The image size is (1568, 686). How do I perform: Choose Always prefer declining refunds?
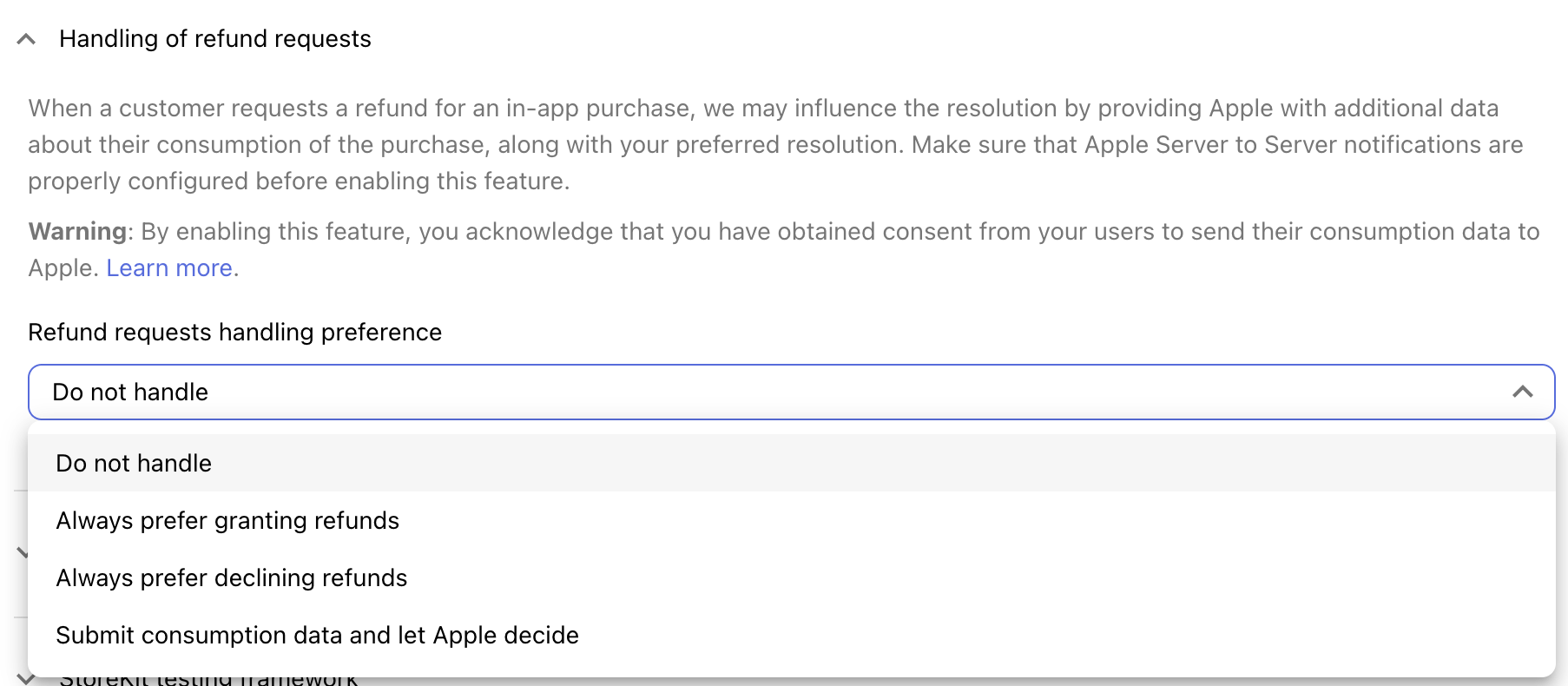791,577
